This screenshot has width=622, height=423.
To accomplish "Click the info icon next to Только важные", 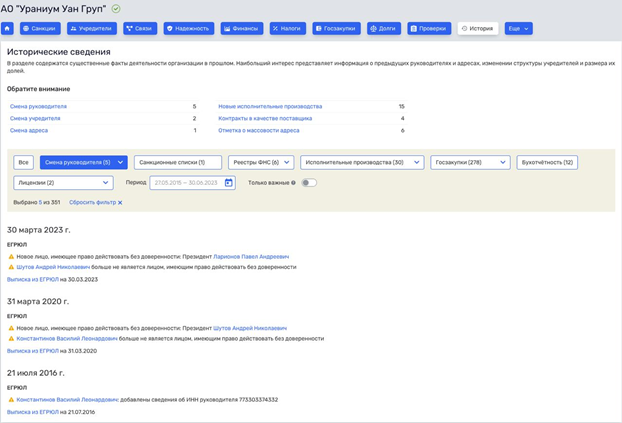I will pyautogui.click(x=293, y=183).
